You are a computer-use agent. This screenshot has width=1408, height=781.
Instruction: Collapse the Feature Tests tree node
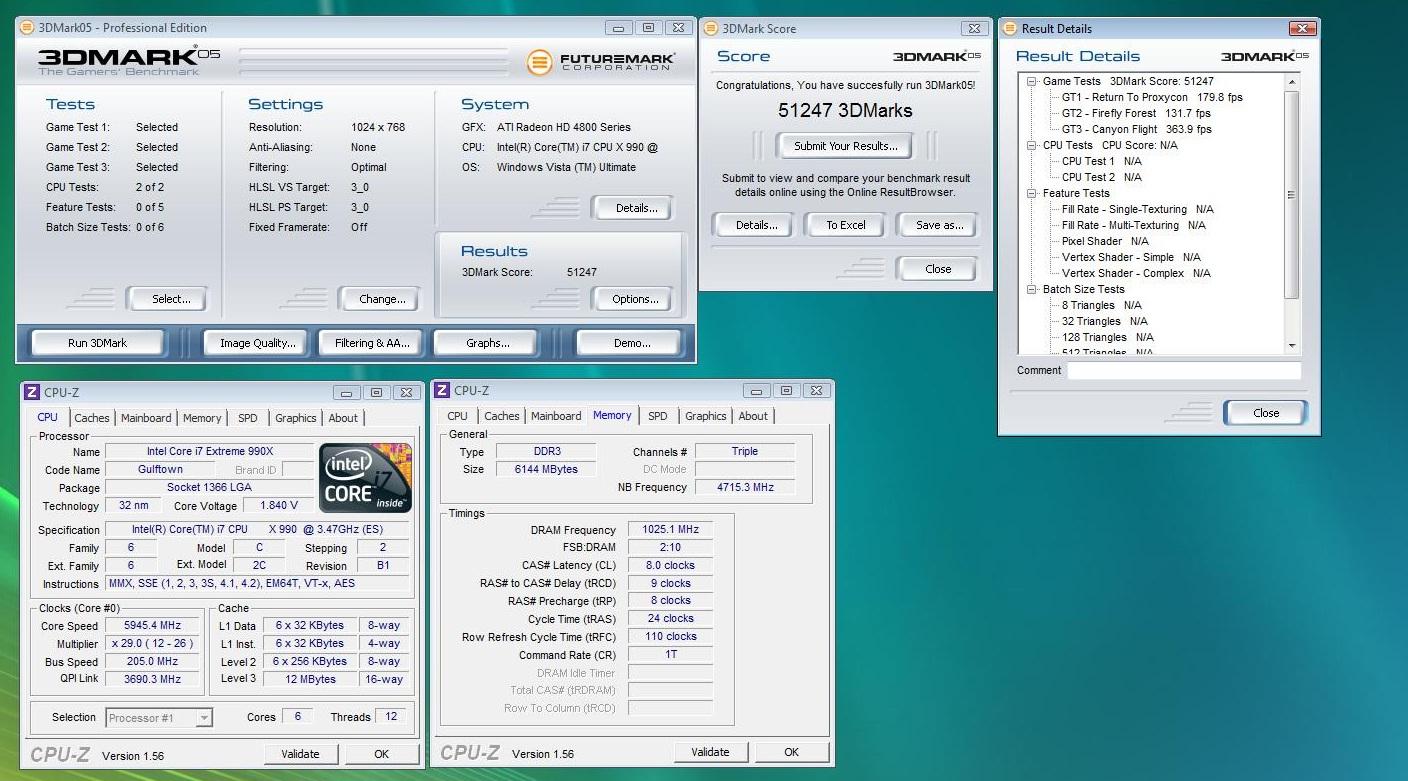pos(1032,194)
